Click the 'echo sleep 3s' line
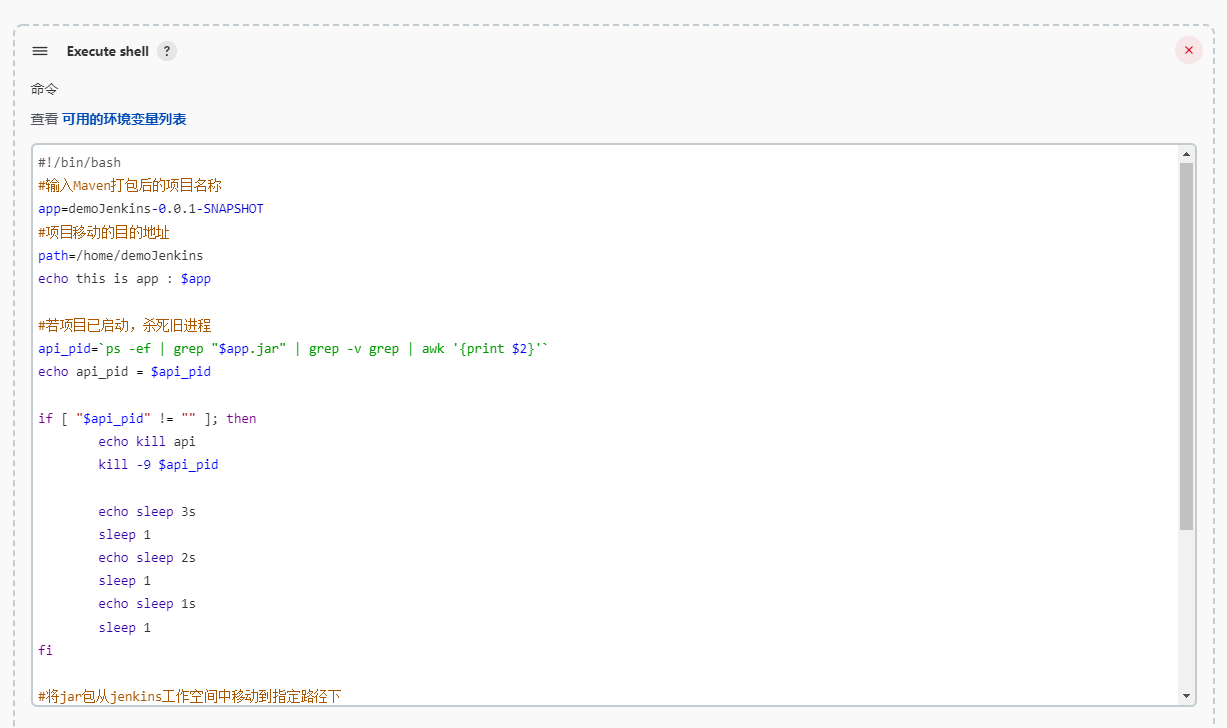Image resolution: width=1227 pixels, height=728 pixels. (x=147, y=511)
